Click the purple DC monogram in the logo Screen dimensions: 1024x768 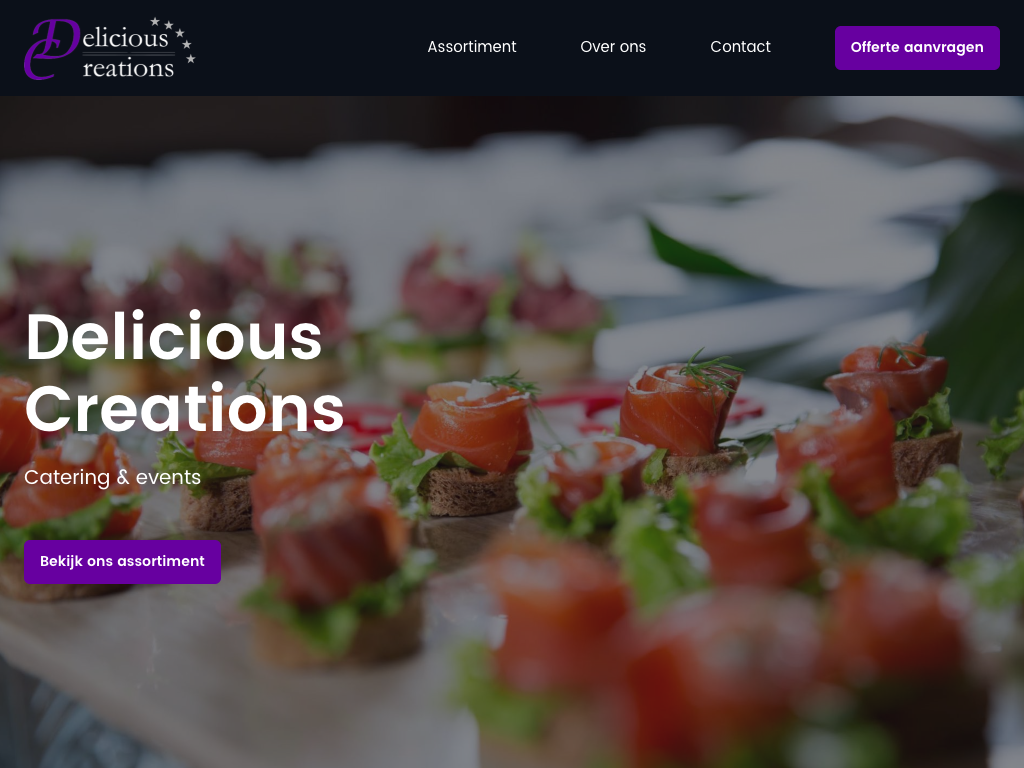(51, 49)
